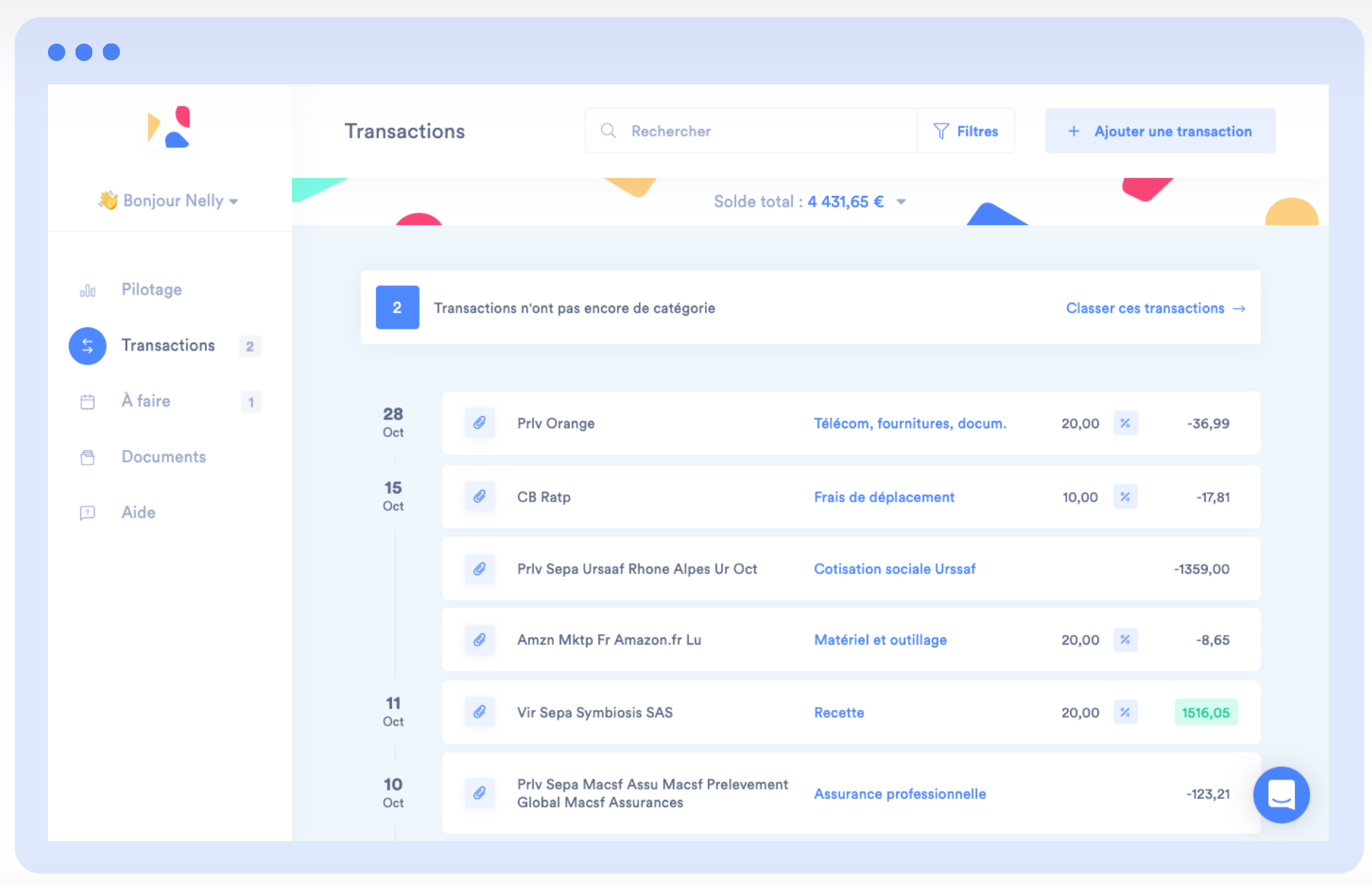The image size is (1372, 884).
Task: Open category Matériel et outillage
Action: pos(880,640)
